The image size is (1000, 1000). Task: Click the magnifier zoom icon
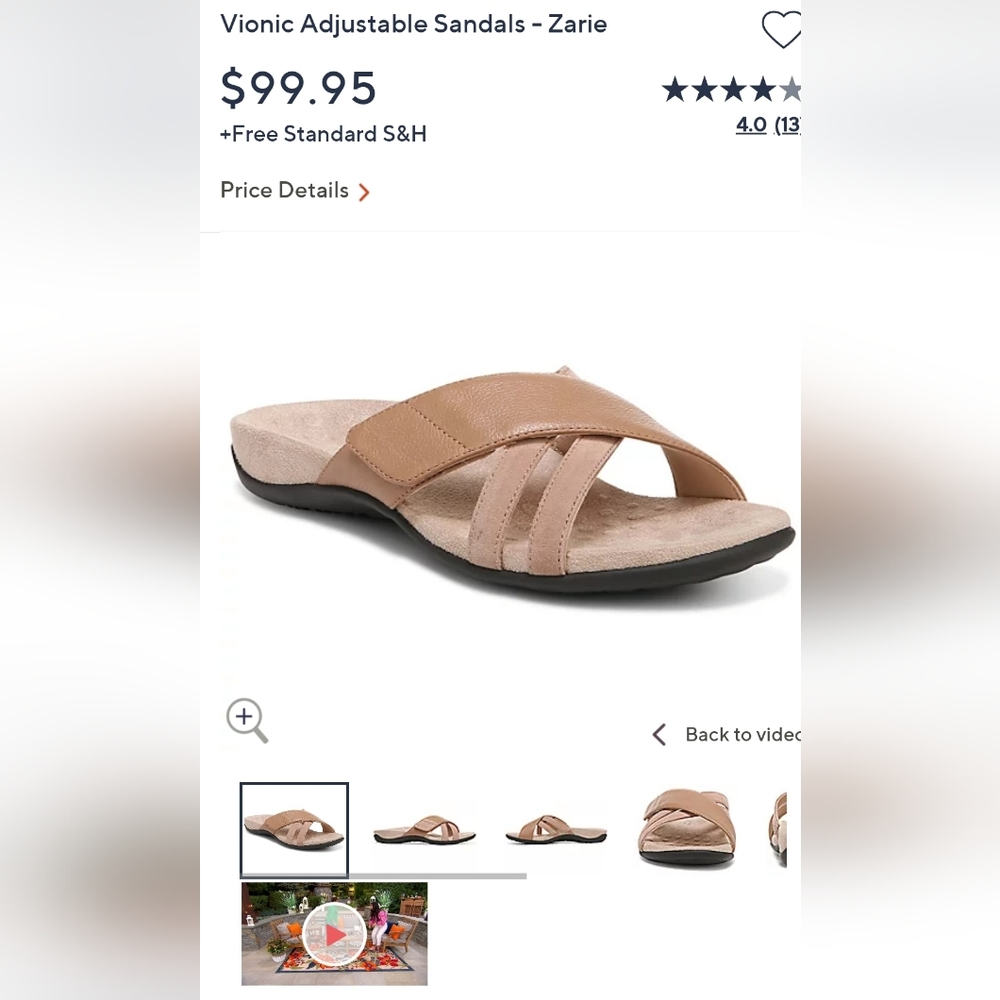tap(246, 719)
